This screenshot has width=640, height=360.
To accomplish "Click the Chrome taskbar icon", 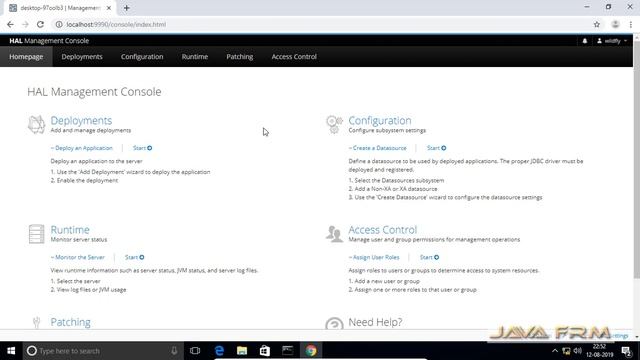I will pyautogui.click(x=311, y=351).
